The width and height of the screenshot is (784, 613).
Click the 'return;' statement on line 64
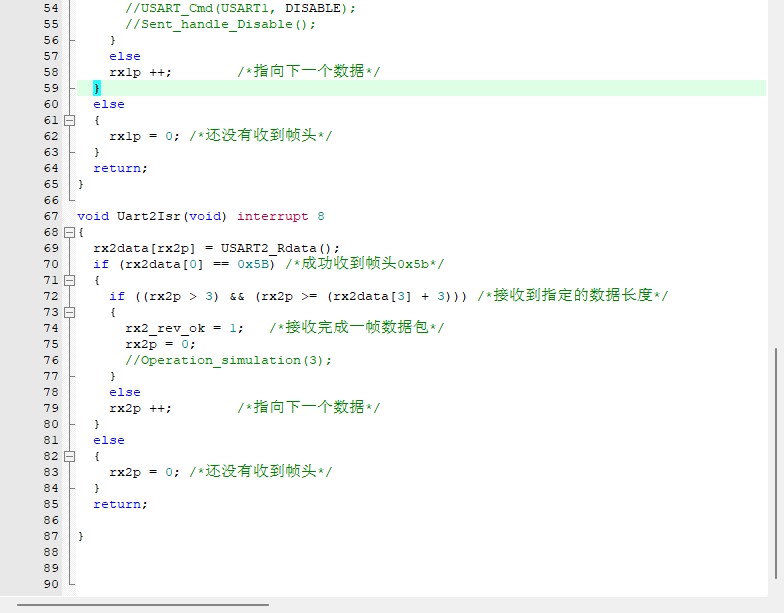coord(120,168)
